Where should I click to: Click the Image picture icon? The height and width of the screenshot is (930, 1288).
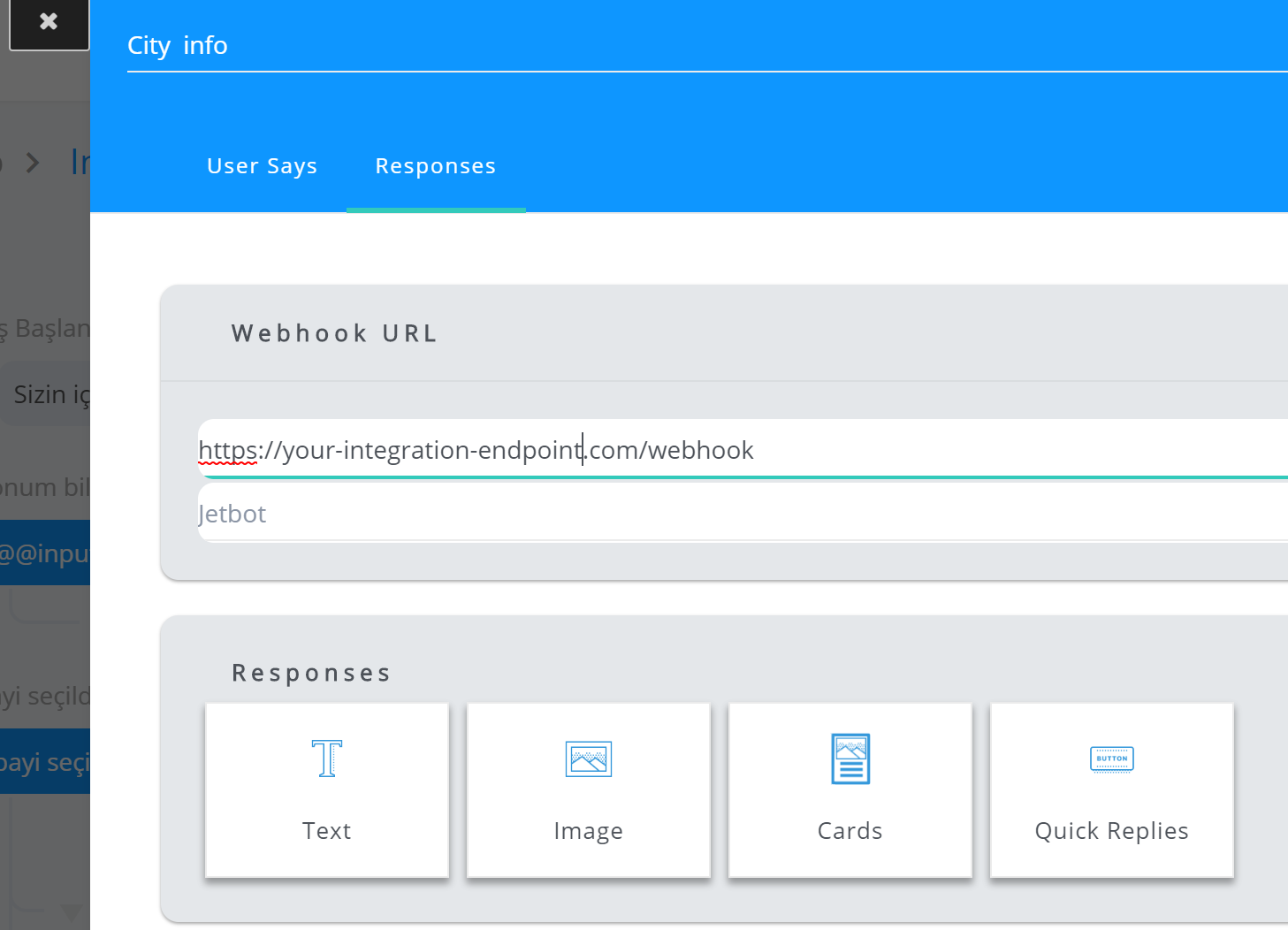589,758
